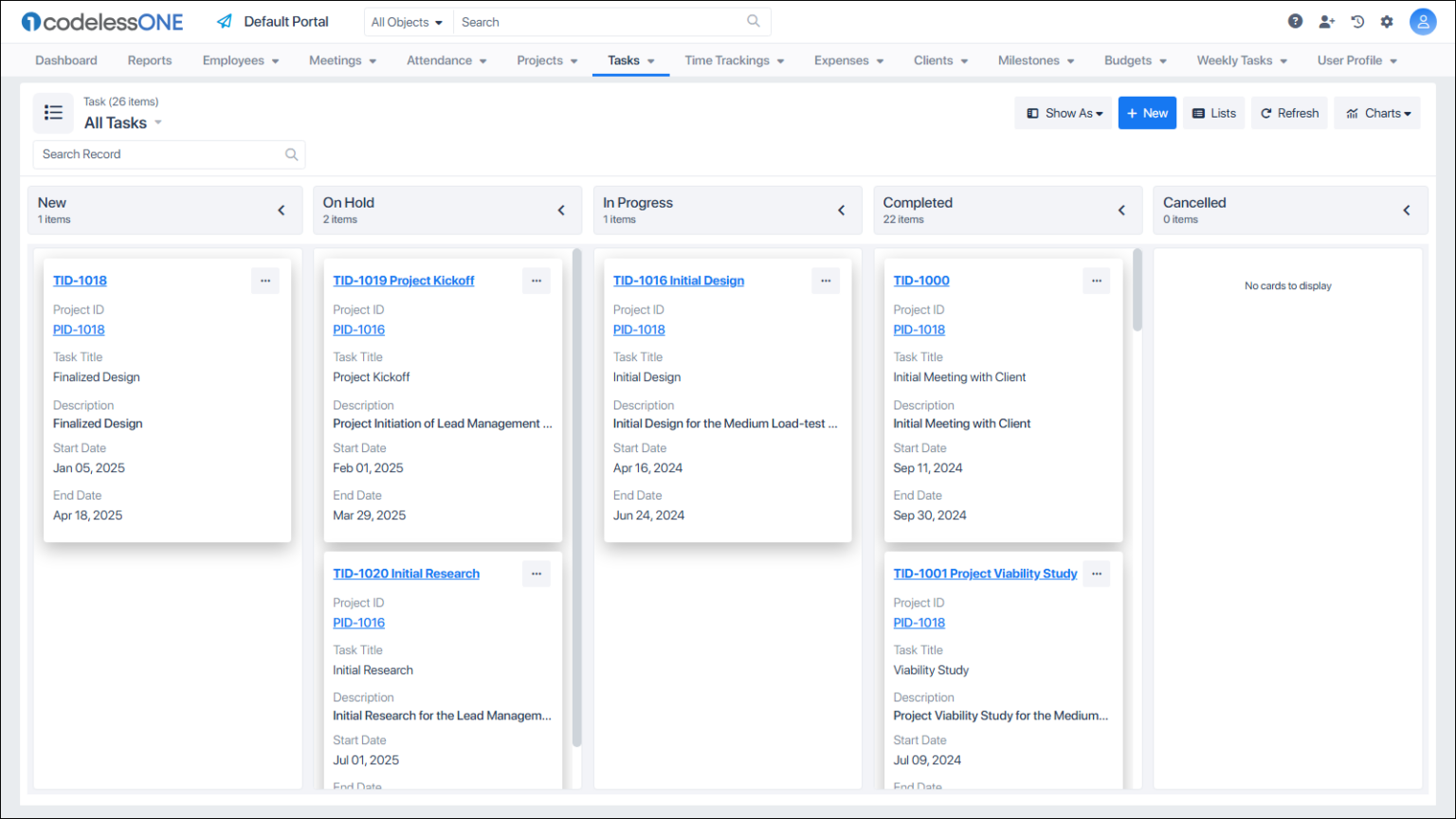Open the User Profile tab
The width and height of the screenshot is (1456, 819).
pyautogui.click(x=1356, y=60)
